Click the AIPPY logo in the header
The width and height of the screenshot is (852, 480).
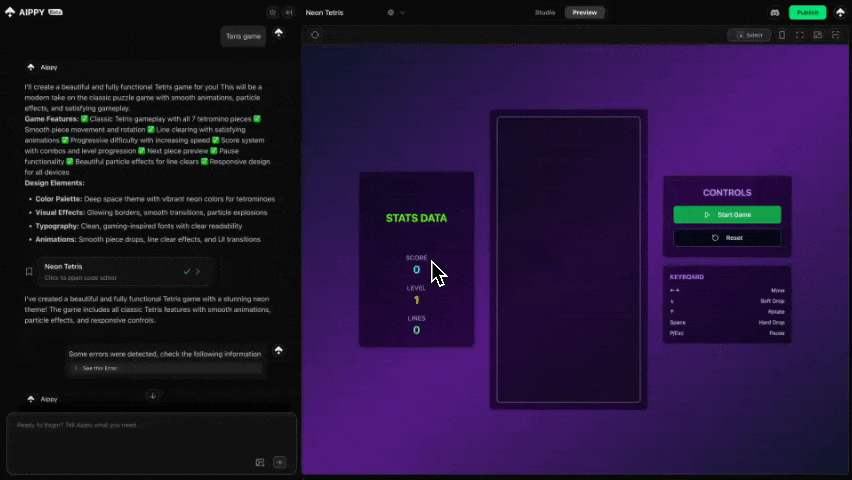[x=26, y=12]
